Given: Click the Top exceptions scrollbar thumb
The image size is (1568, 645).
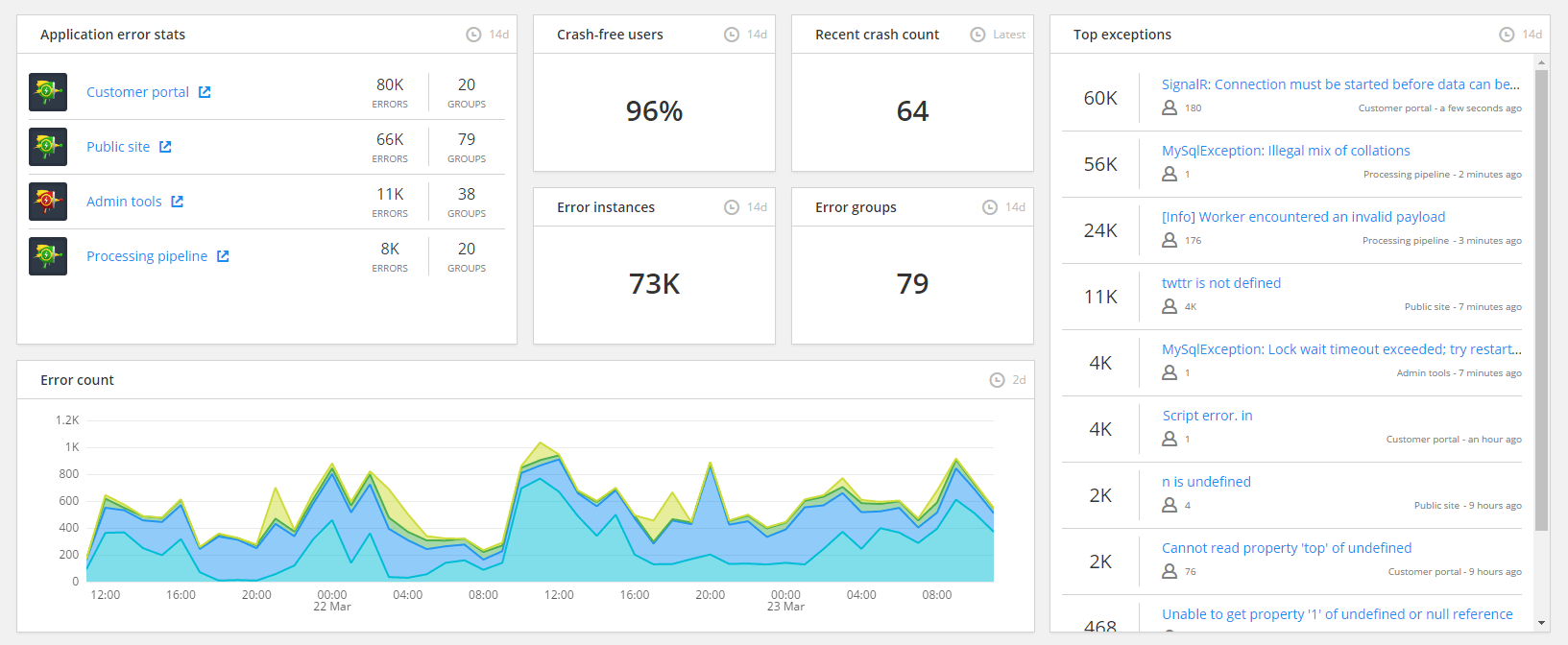Looking at the screenshot, I should coord(1542,300).
